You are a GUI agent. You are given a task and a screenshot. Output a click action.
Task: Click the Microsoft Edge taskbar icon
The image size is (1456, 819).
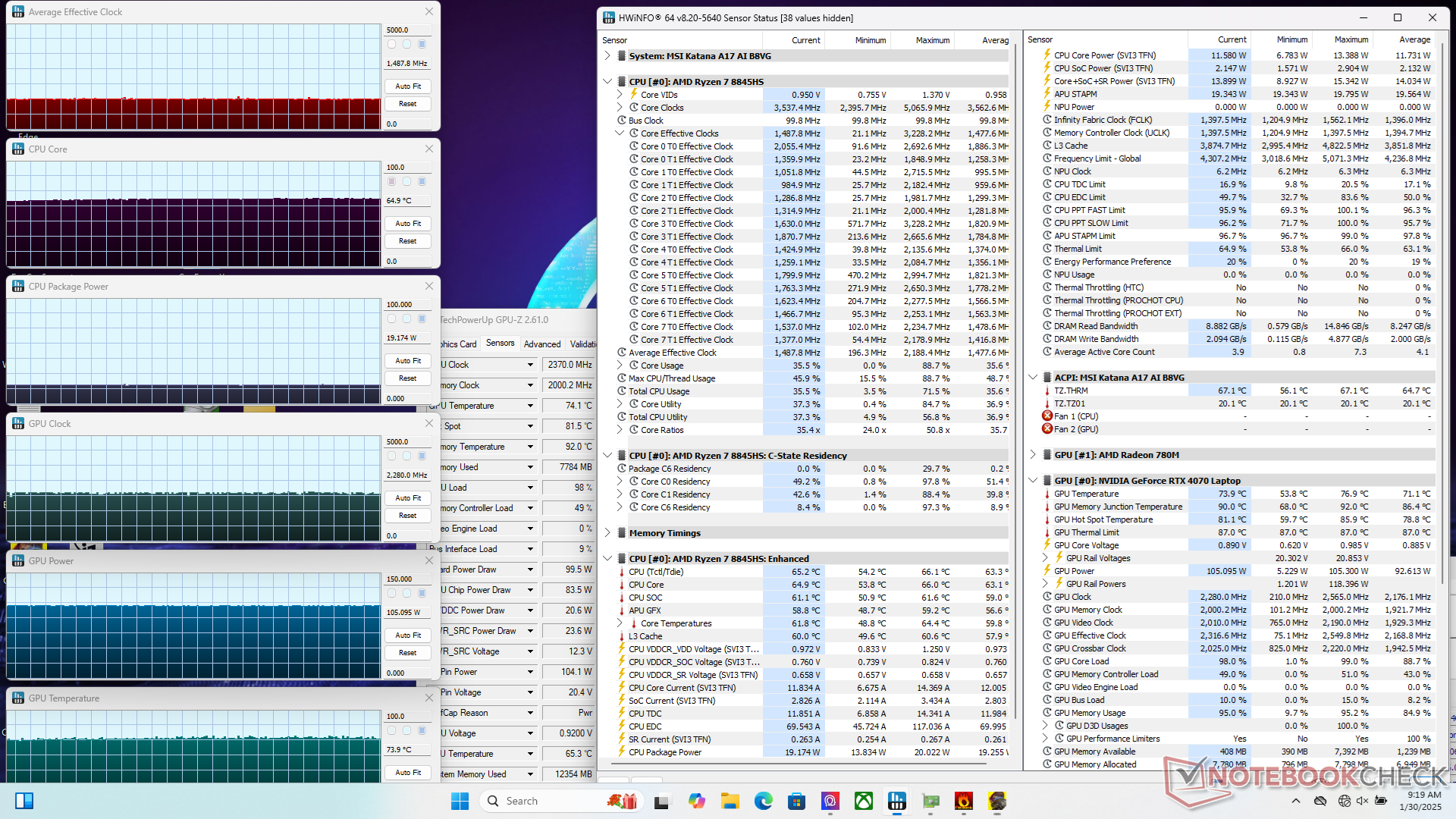tap(763, 801)
